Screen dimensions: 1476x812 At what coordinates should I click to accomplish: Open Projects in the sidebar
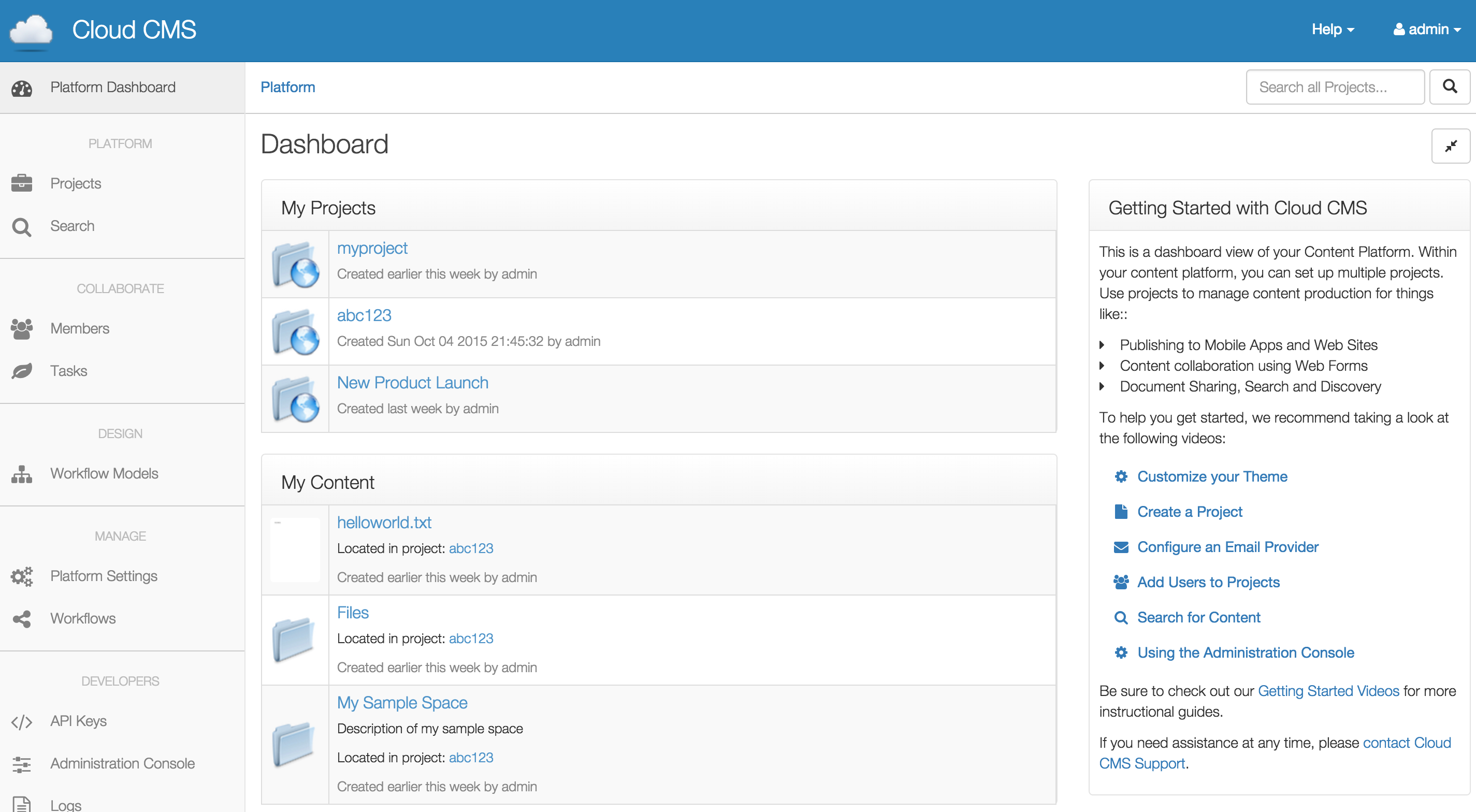coord(122,183)
